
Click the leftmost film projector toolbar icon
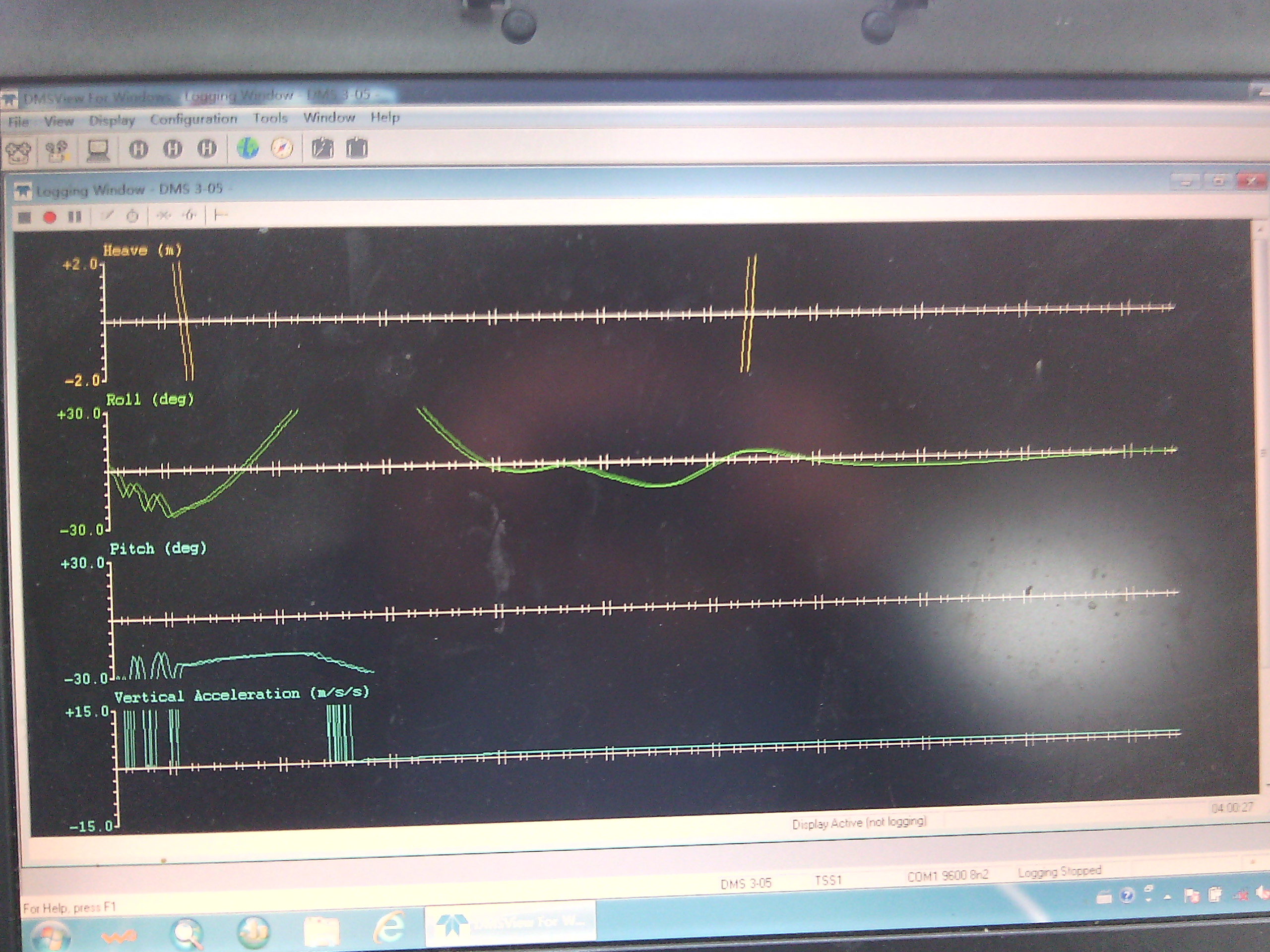pos(19,152)
